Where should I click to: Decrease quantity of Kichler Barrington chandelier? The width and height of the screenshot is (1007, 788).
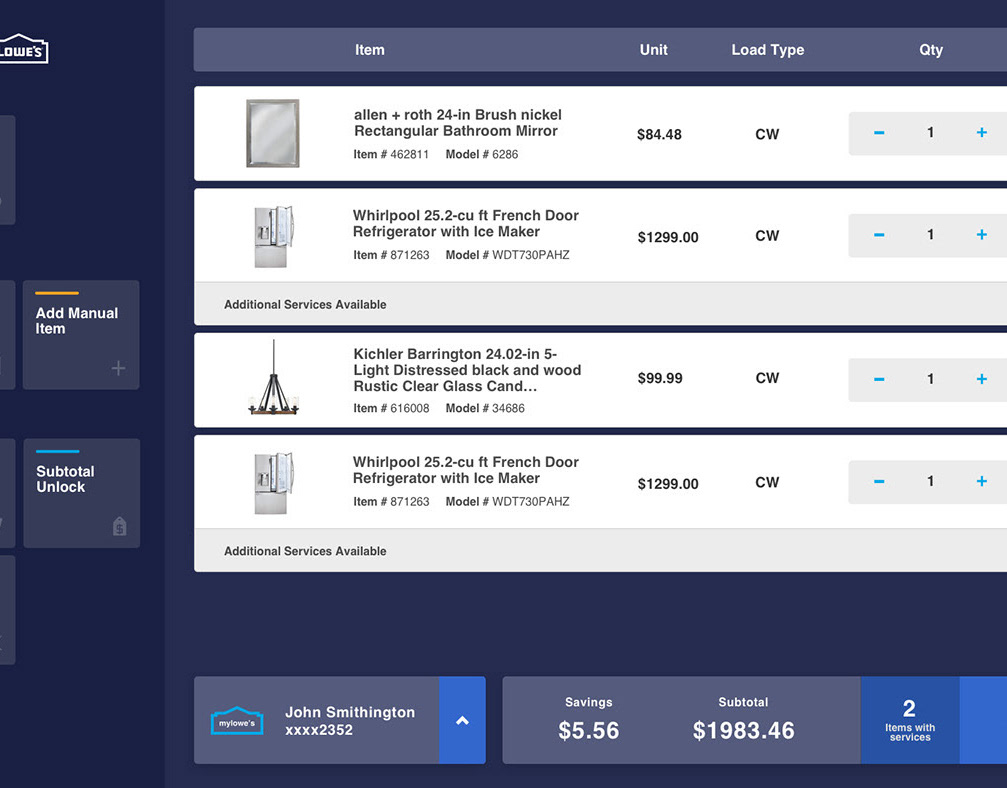tap(879, 380)
